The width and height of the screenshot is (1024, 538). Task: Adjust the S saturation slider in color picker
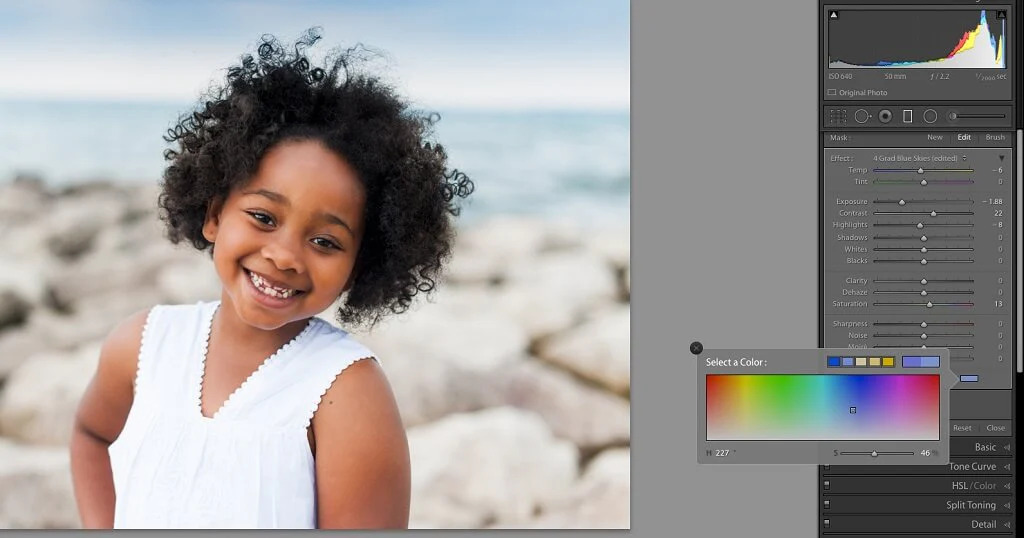click(877, 453)
